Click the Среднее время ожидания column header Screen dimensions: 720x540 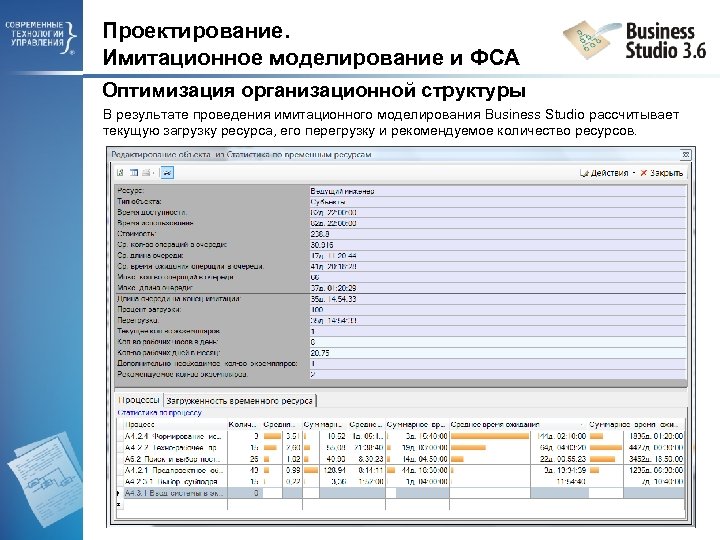(x=518, y=425)
